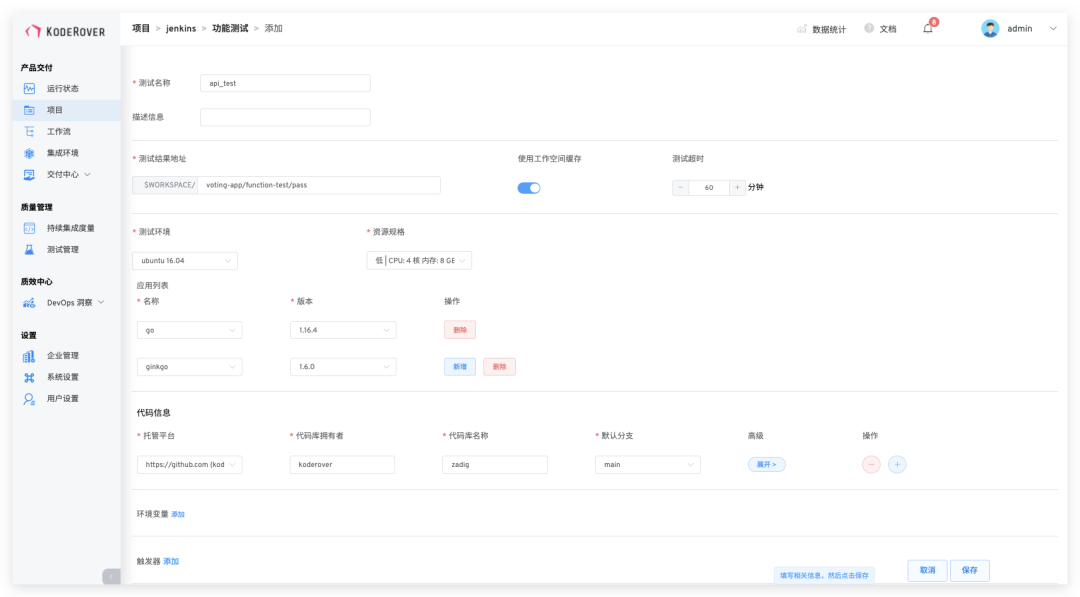This screenshot has width=1080, height=597.
Task: Click the 工作流 sidebar icon
Action: click(x=29, y=132)
